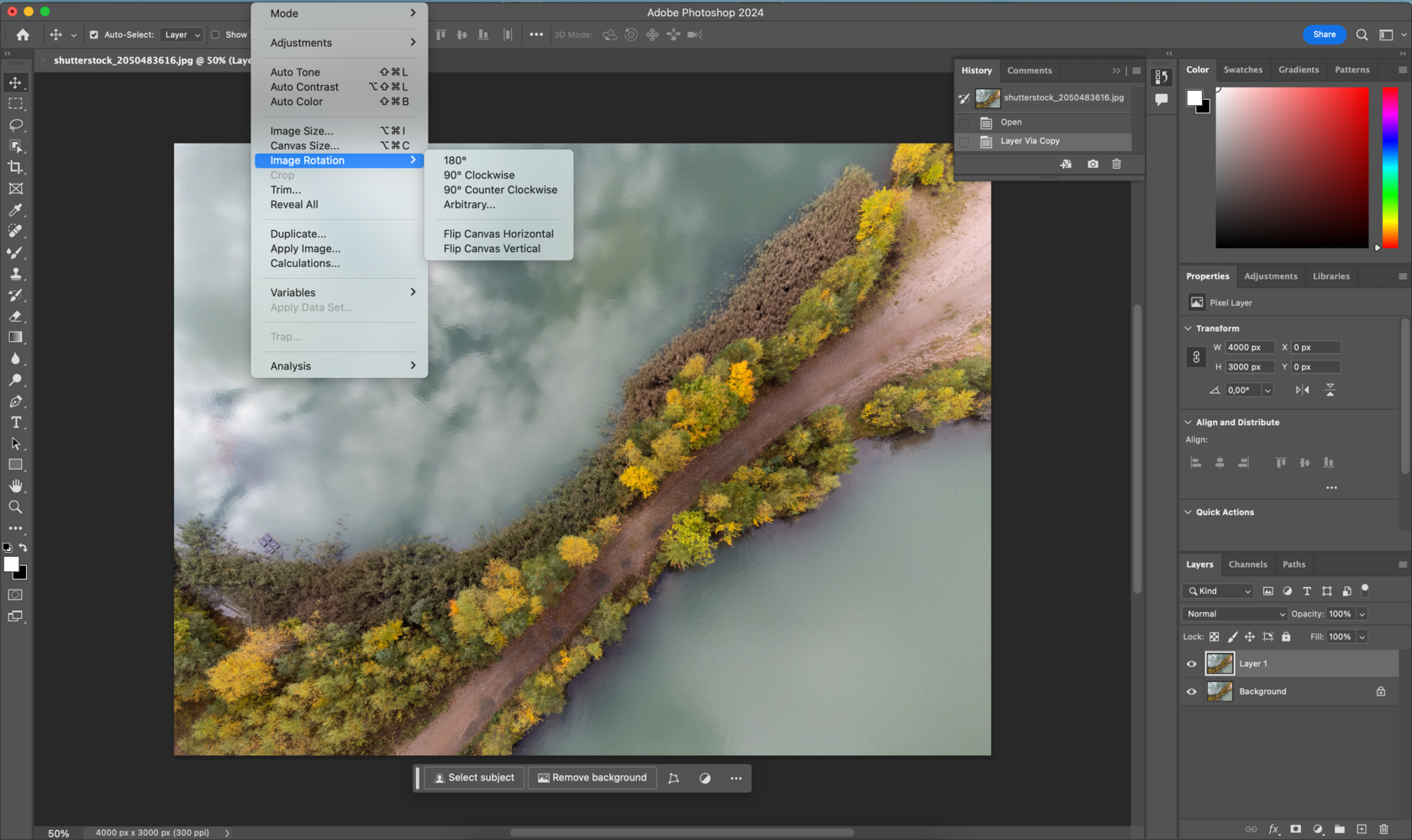Click the Remove background button
The height and width of the screenshot is (840, 1412).
pos(593,778)
